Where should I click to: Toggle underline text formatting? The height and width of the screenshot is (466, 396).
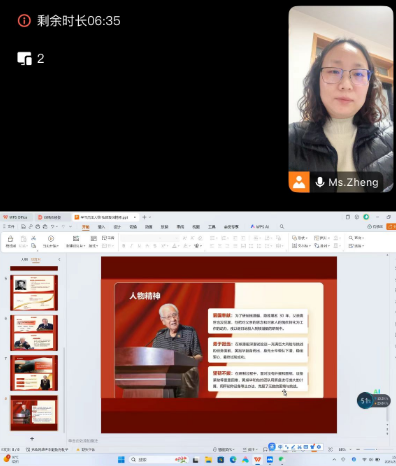click(139, 246)
